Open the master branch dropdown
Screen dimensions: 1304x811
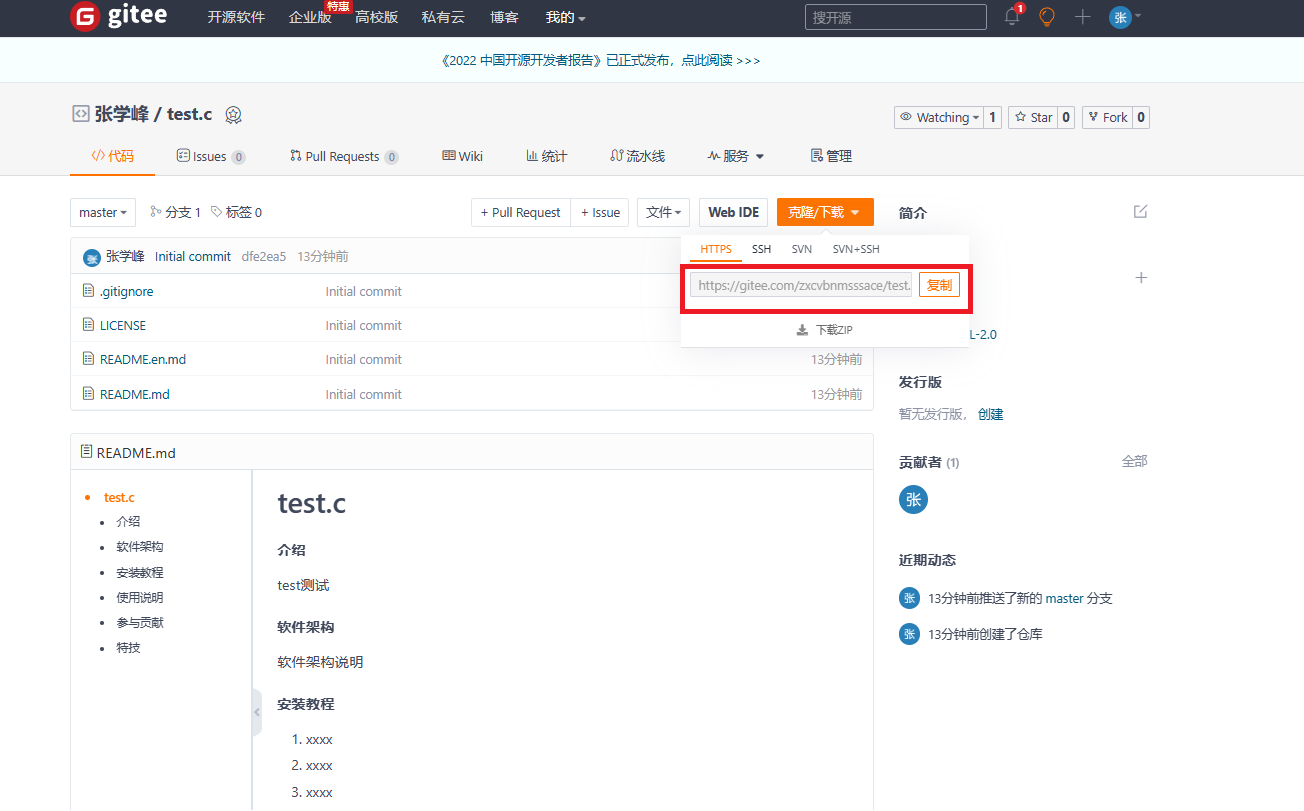tap(102, 212)
